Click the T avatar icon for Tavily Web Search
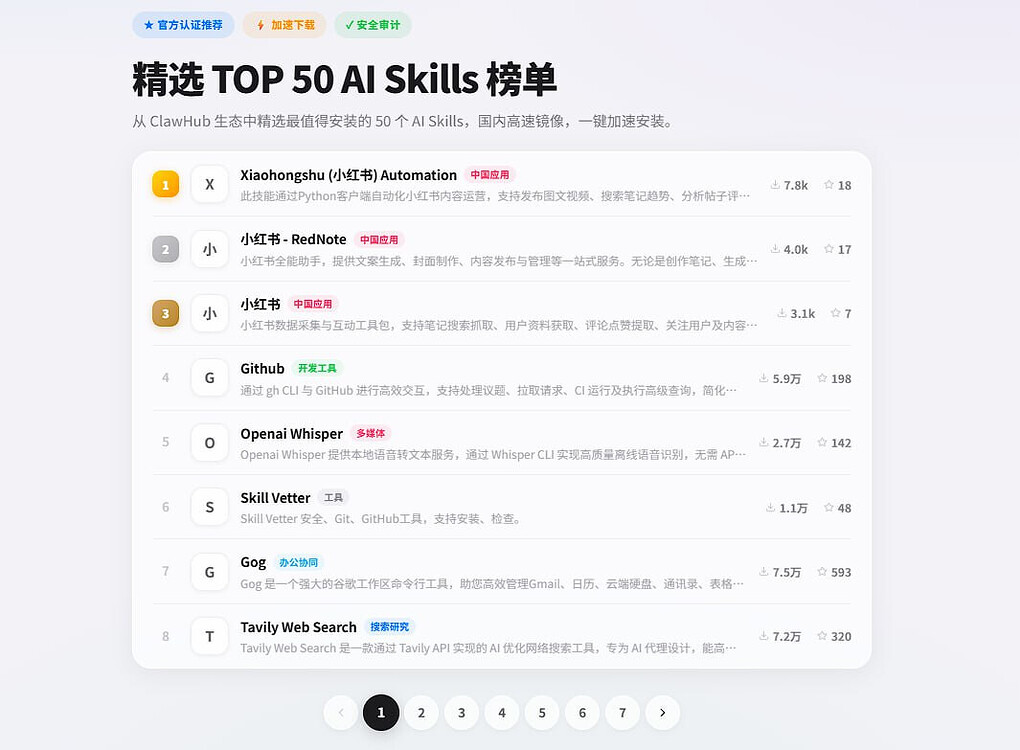 [x=209, y=636]
